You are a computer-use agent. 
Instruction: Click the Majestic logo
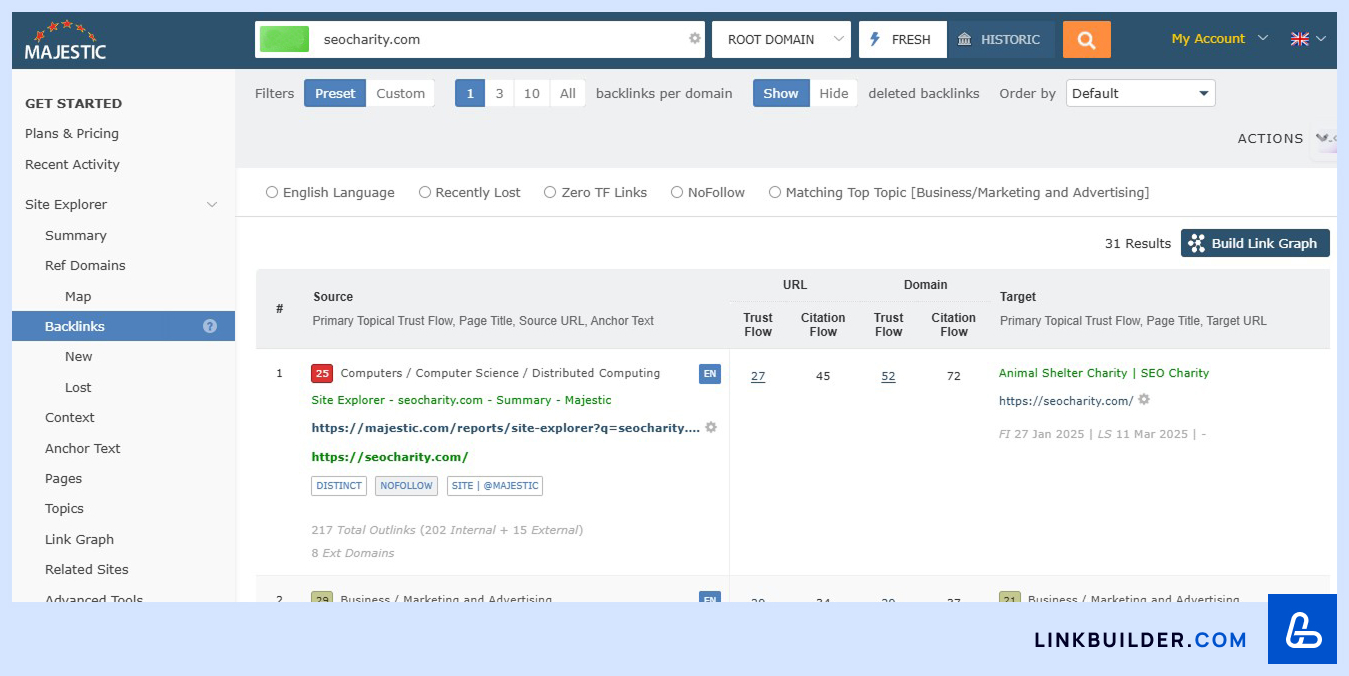(x=66, y=40)
